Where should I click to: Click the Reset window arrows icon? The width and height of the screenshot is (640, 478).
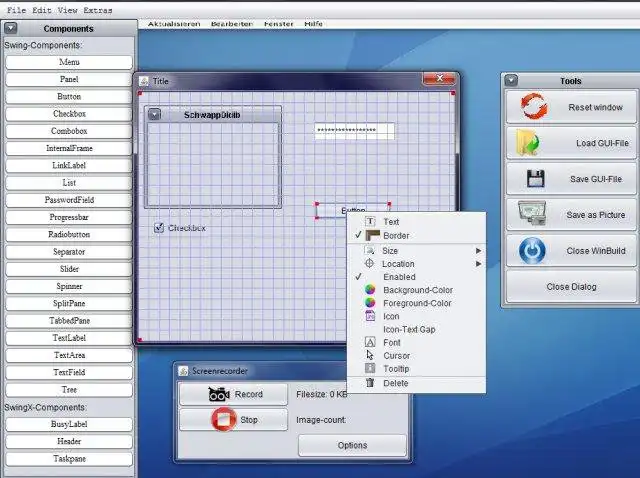click(533, 106)
